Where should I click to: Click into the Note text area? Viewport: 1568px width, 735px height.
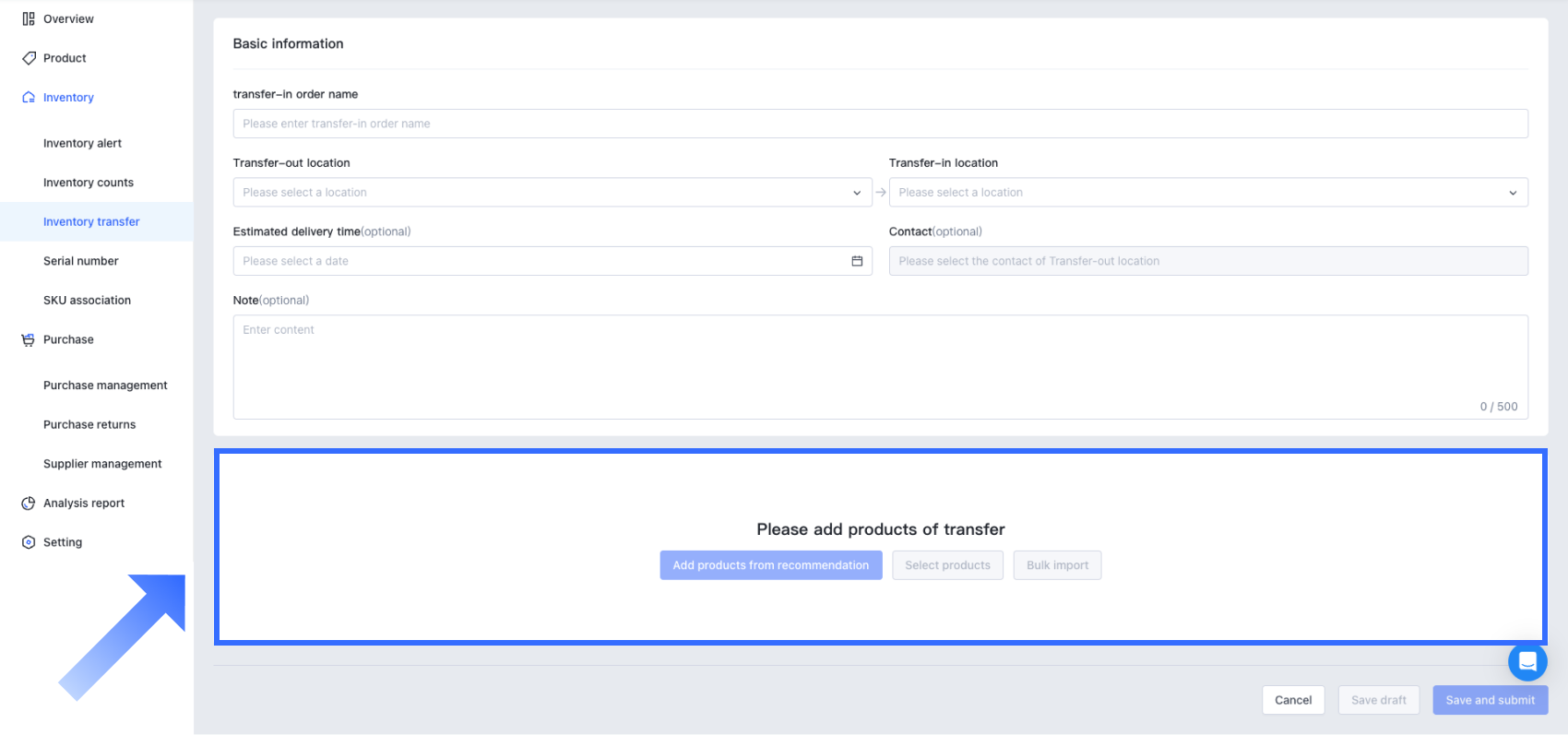tap(880, 366)
